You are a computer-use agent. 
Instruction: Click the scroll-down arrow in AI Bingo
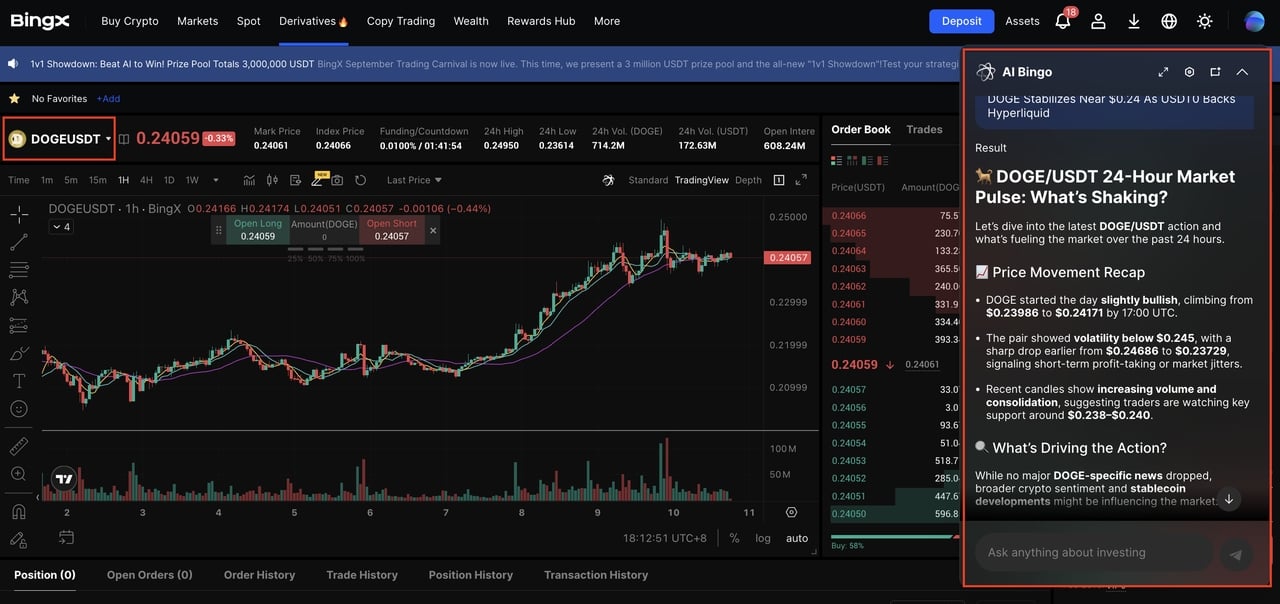click(1229, 498)
